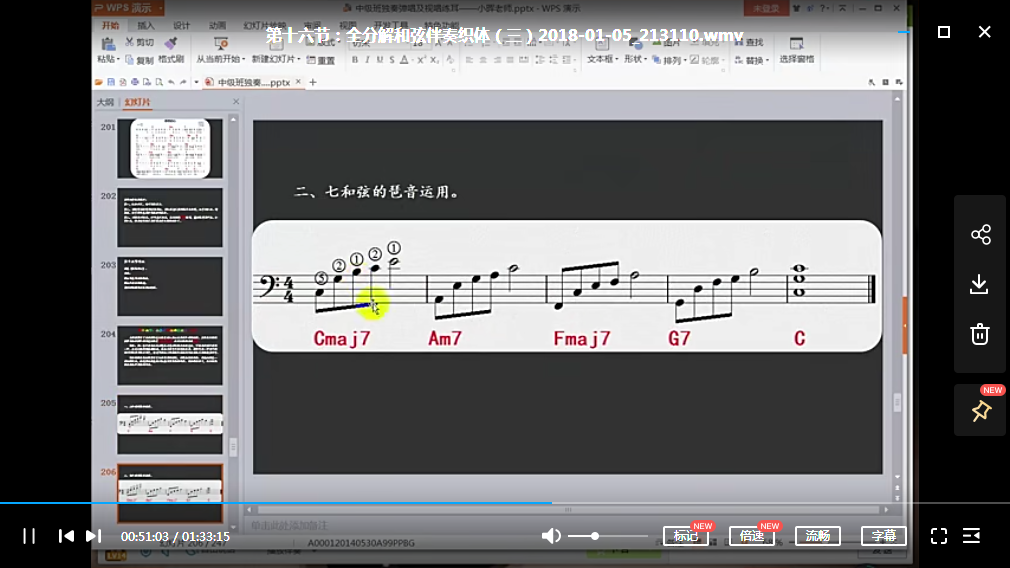Skip to the previous video
This screenshot has height=568, width=1010.
[66, 536]
